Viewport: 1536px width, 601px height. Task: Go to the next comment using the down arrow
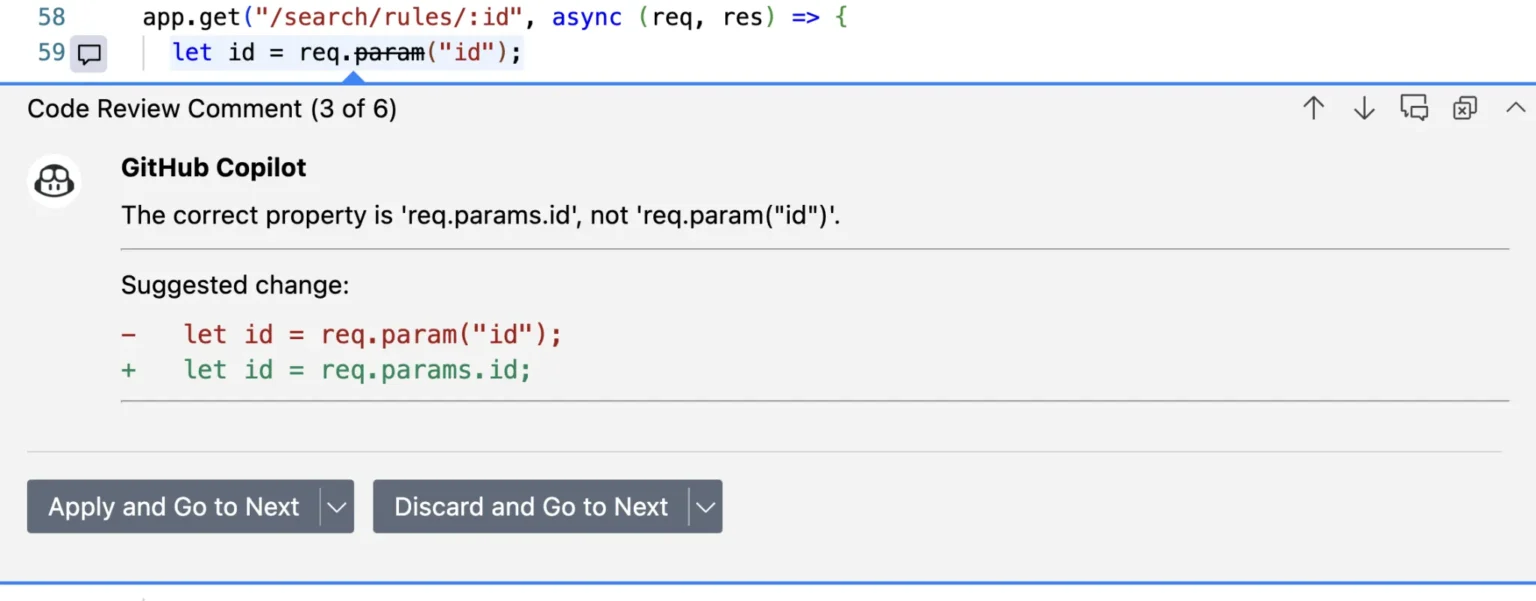pyautogui.click(x=1363, y=108)
